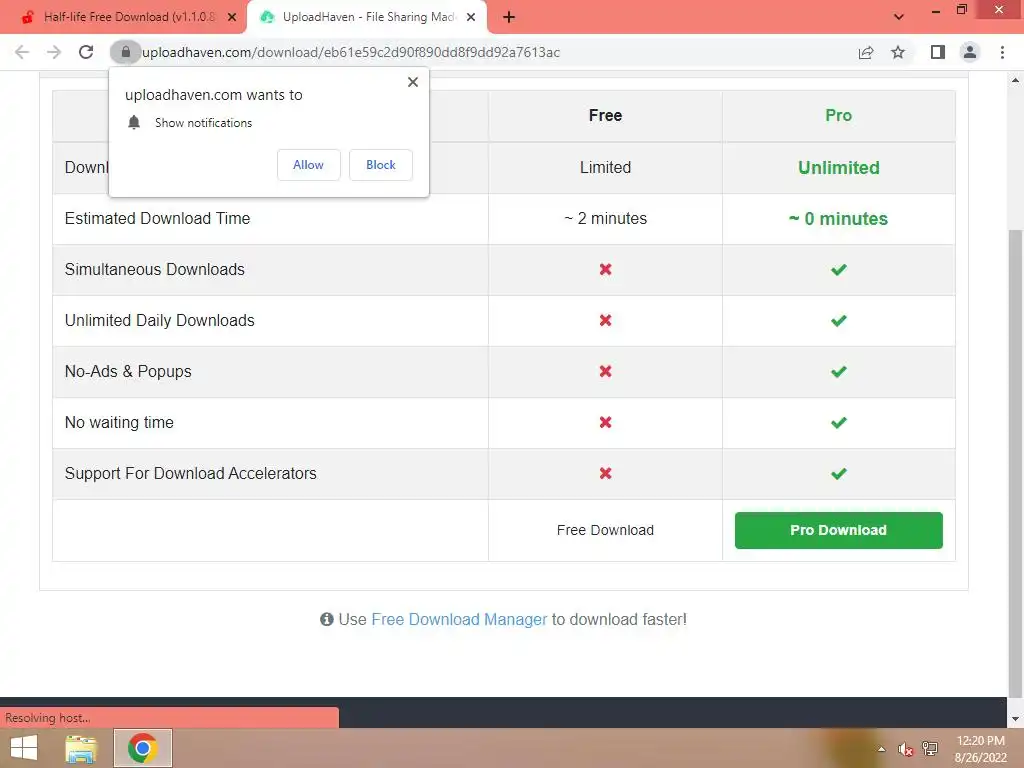Open a new tab with plus icon
Image resolution: width=1024 pixels, height=768 pixels.
(509, 17)
